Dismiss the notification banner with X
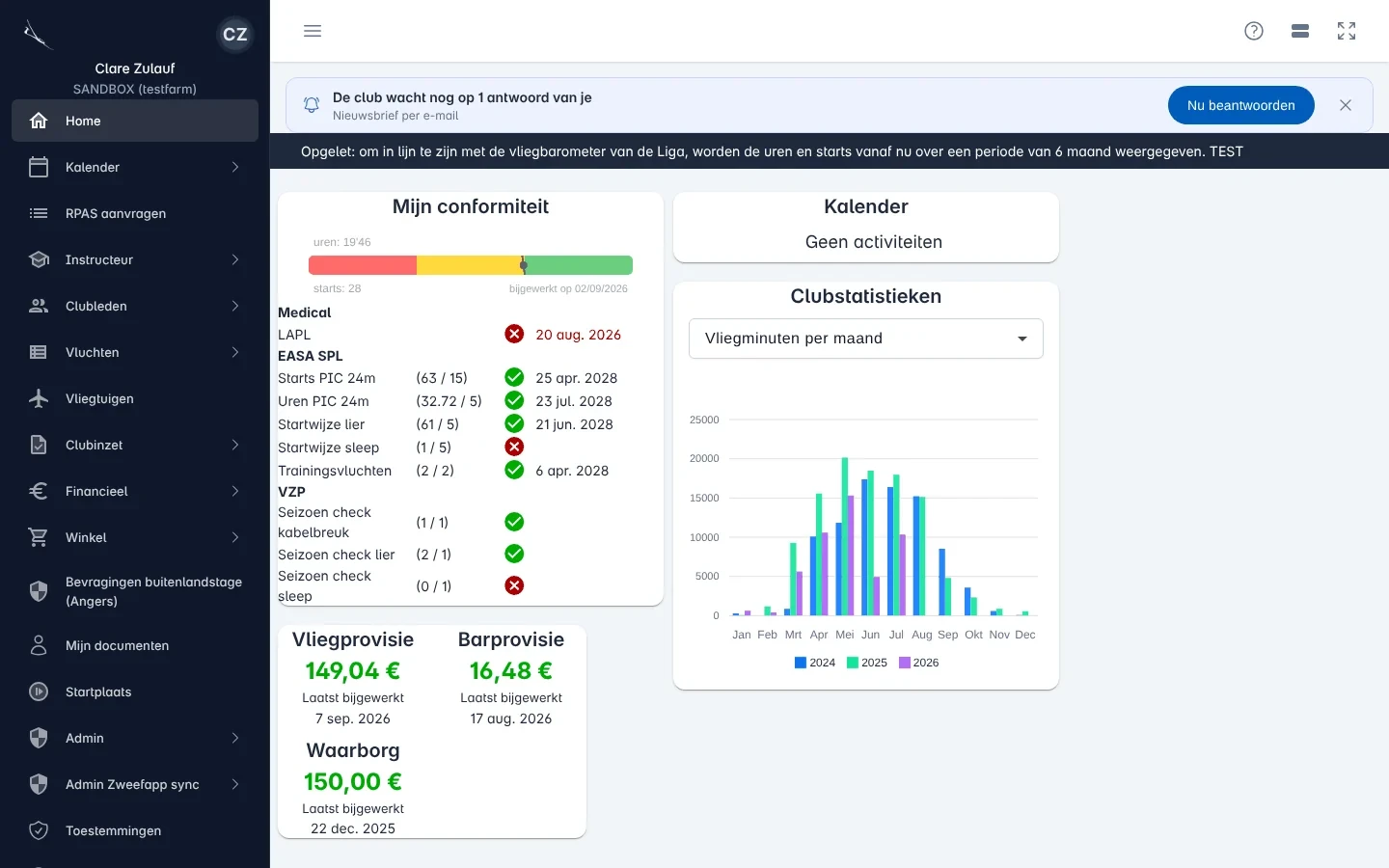Viewport: 1389px width, 868px height. [1346, 105]
